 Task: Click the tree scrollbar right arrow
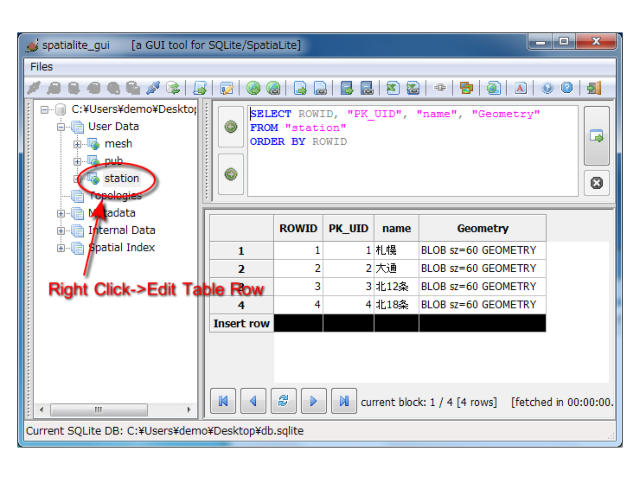point(189,409)
